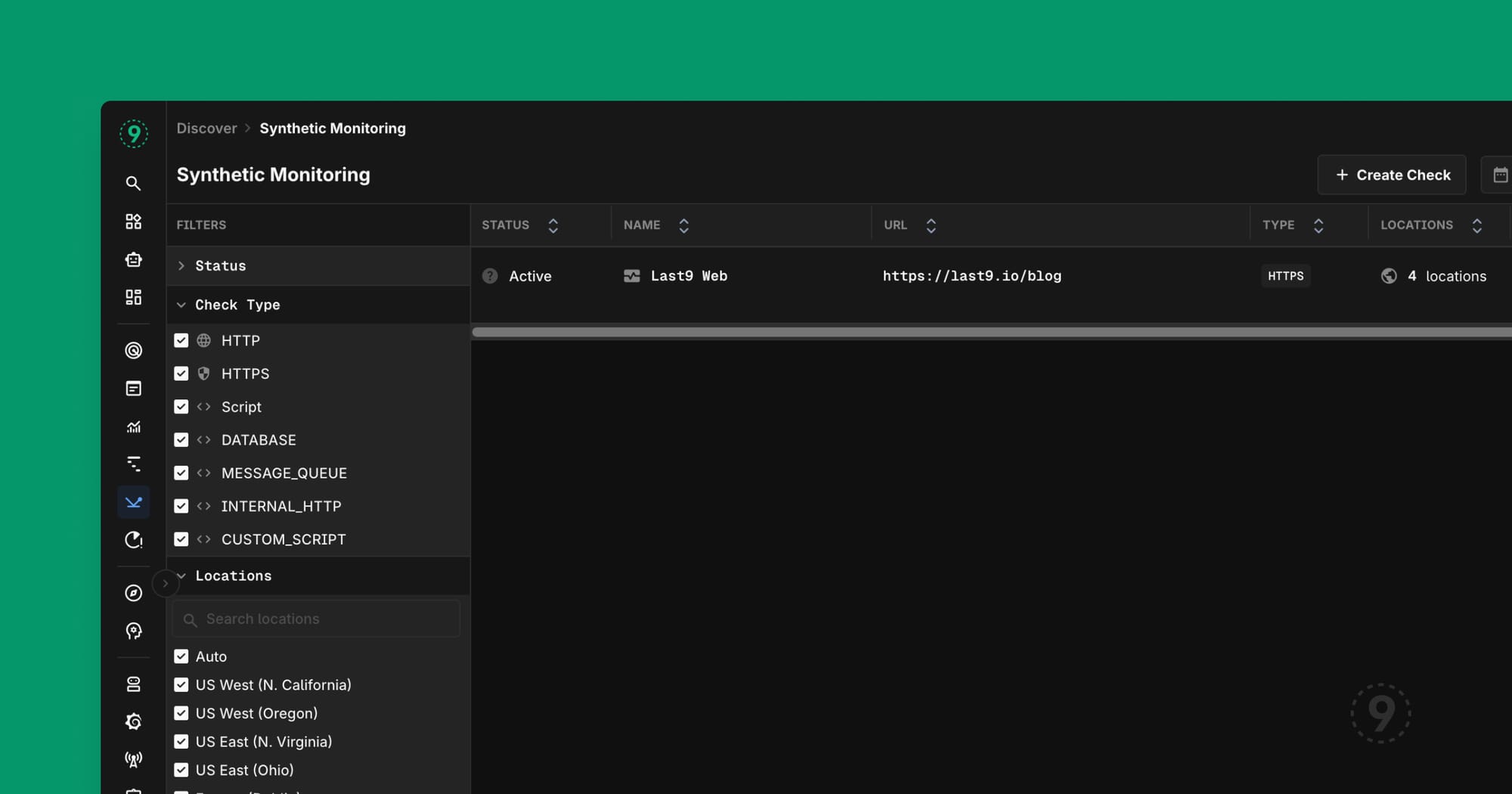
Task: Click the Discover breadcrumb link
Action: (207, 128)
